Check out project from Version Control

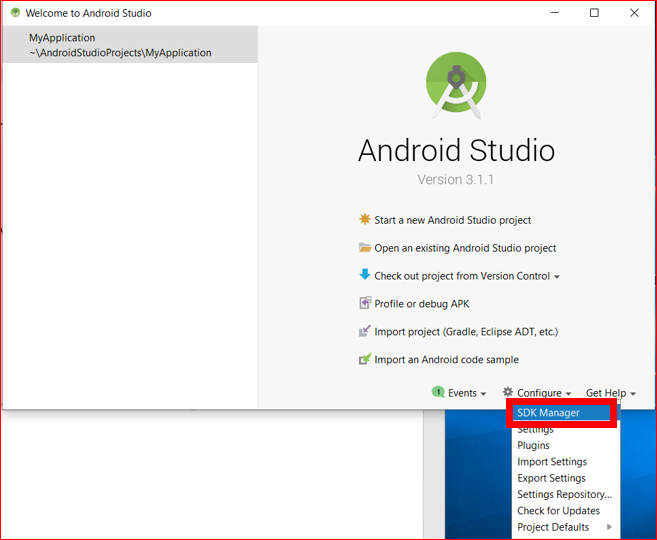click(462, 276)
